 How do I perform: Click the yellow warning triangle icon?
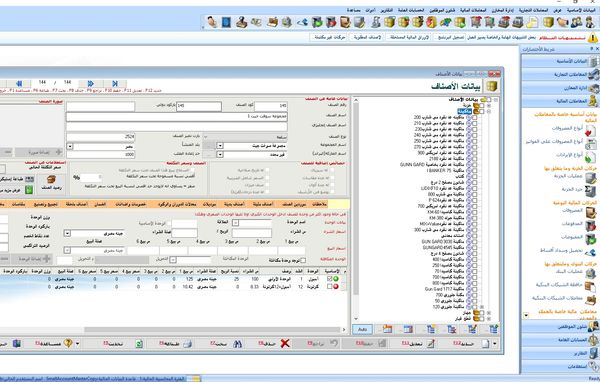[593, 38]
